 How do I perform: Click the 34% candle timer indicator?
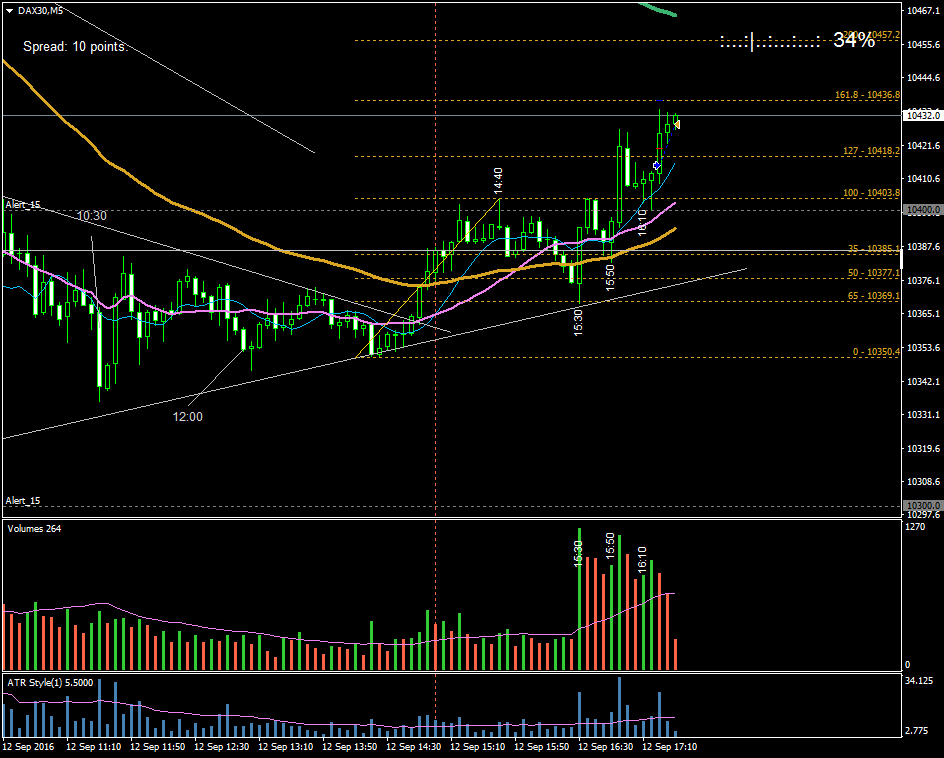[853, 40]
